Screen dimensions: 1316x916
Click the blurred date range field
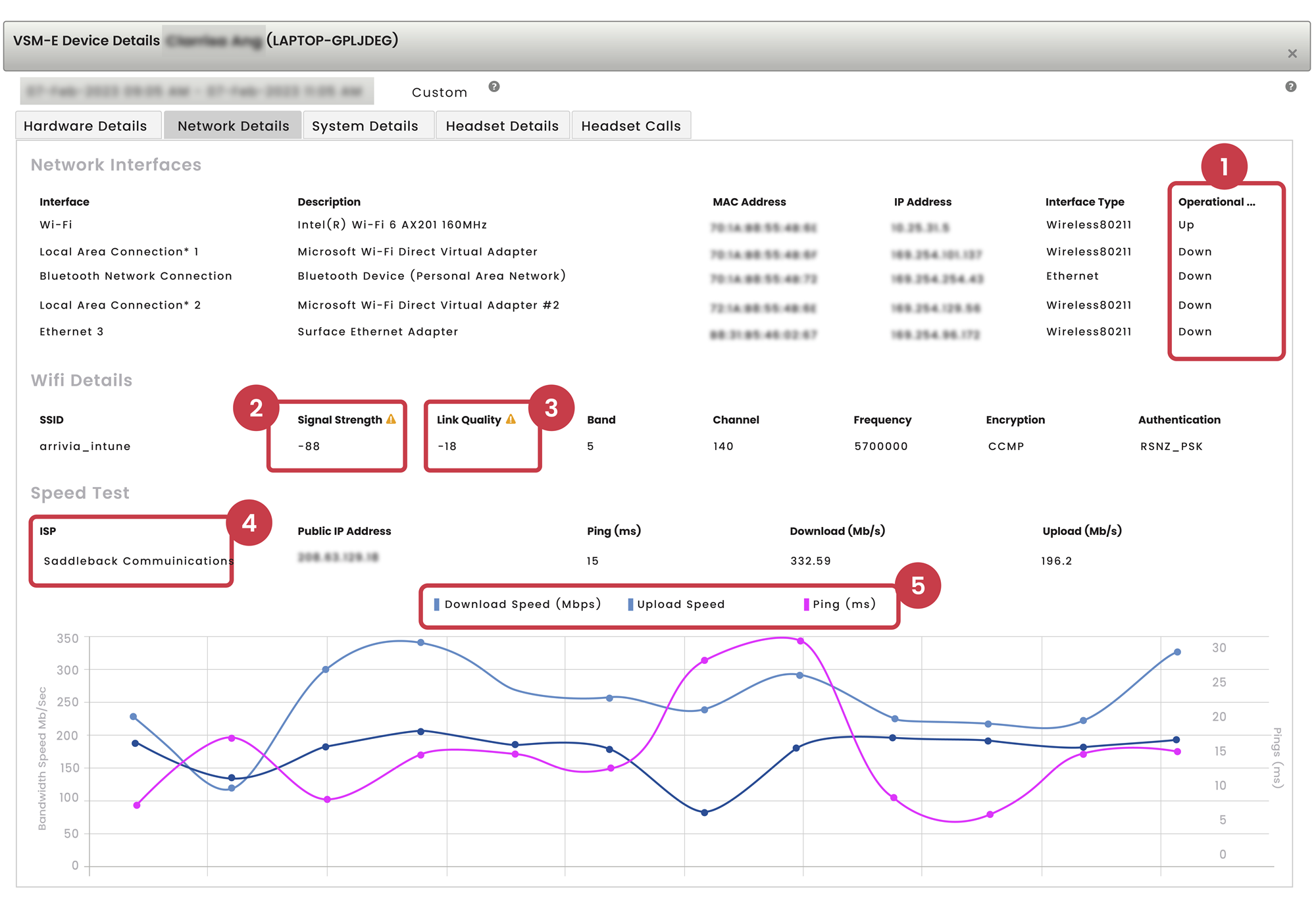click(x=197, y=91)
